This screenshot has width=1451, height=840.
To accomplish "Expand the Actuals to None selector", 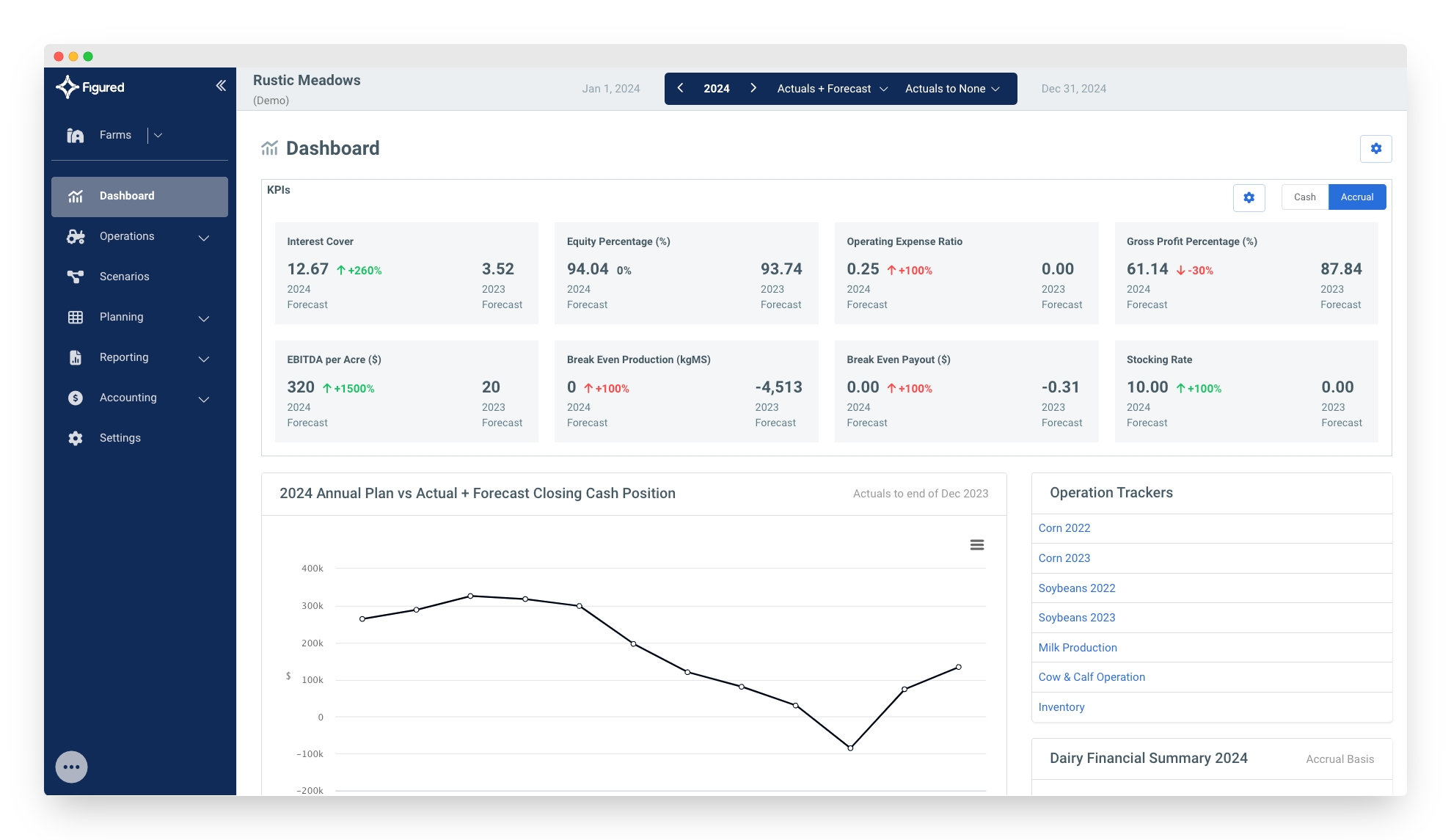I will pyautogui.click(x=952, y=88).
